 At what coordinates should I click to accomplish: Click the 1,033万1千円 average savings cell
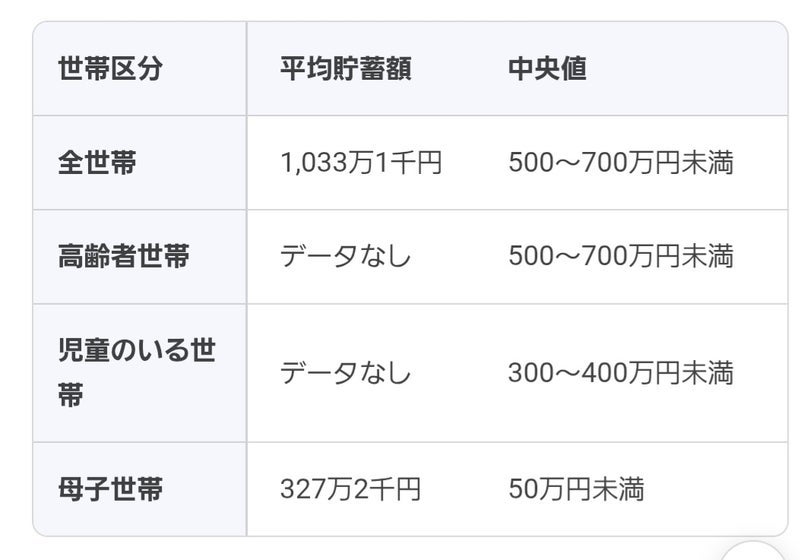(361, 163)
